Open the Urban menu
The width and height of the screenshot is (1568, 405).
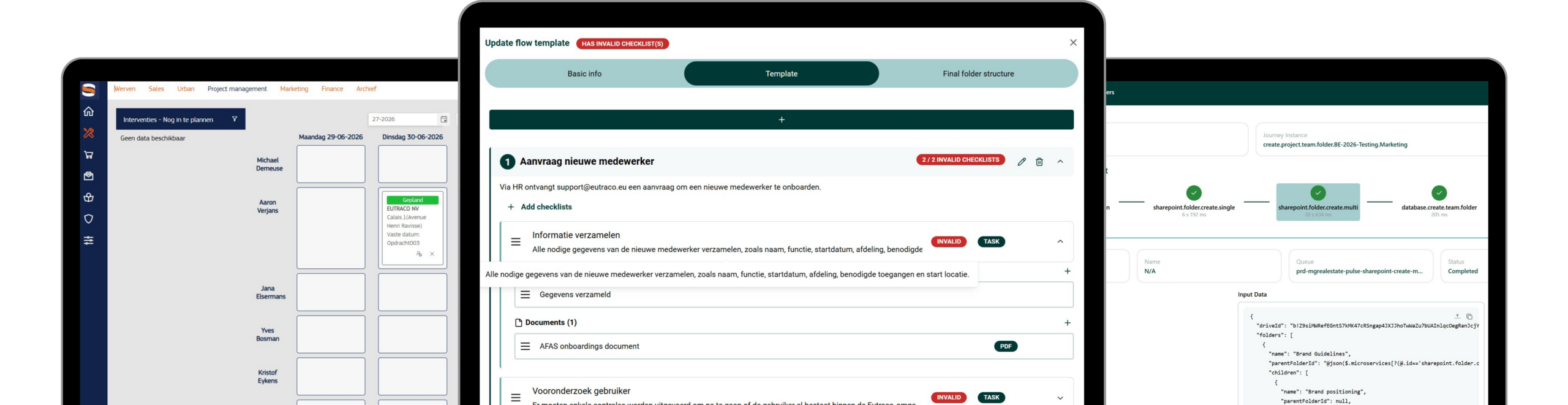pos(186,89)
